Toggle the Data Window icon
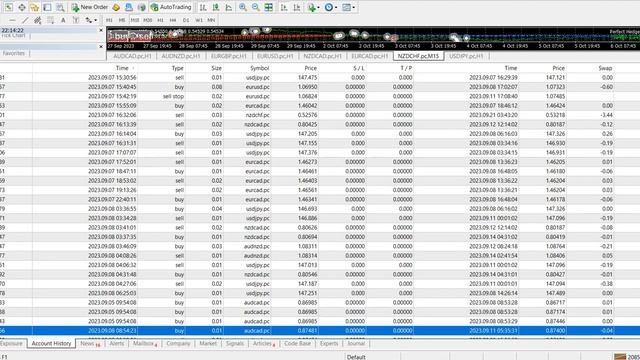The height and width of the screenshot is (360, 640). point(22,7)
